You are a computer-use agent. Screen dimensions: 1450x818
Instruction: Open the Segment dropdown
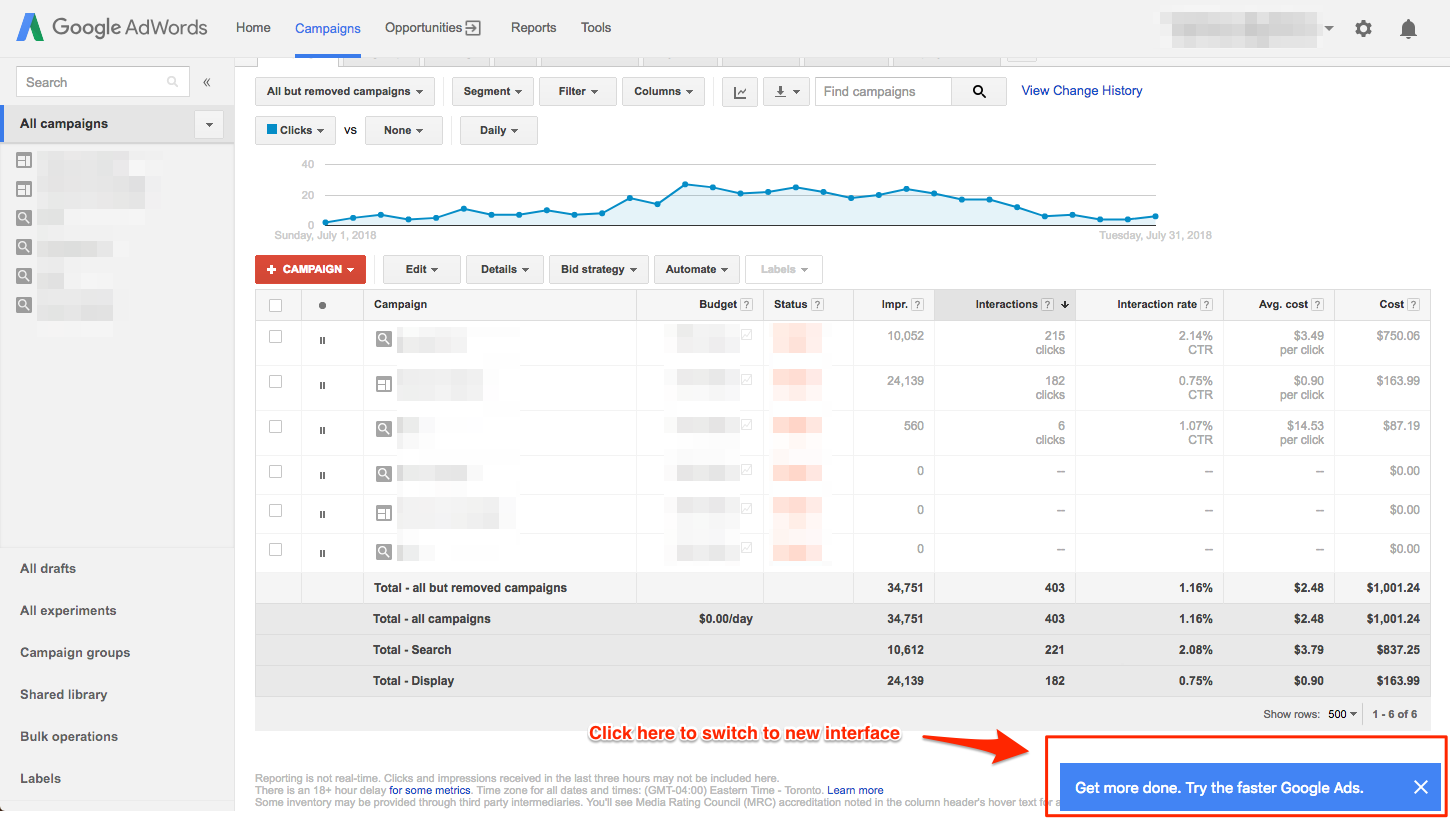tap(493, 92)
